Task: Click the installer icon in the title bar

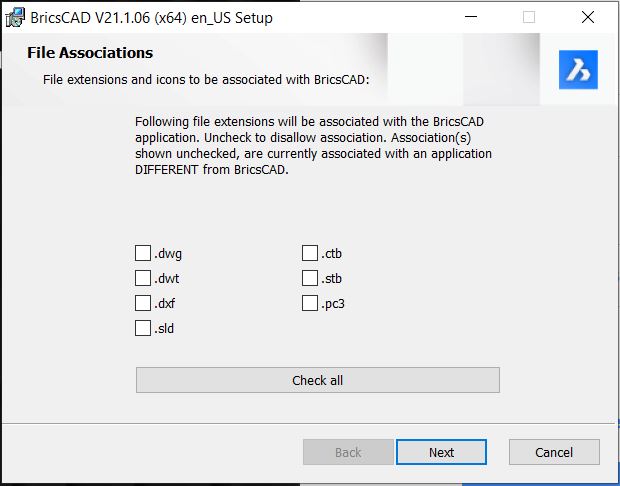Action: (16, 17)
